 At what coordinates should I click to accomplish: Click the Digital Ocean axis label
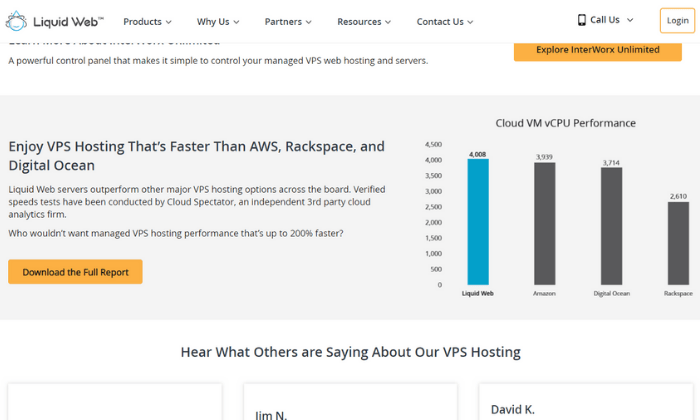click(x=612, y=293)
